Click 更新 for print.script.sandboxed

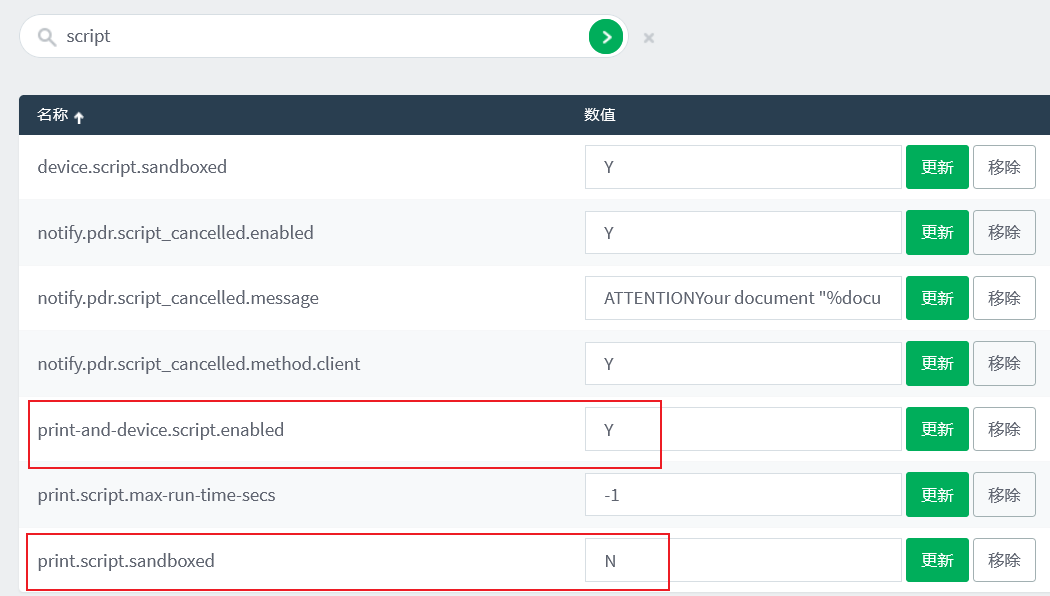coord(937,560)
